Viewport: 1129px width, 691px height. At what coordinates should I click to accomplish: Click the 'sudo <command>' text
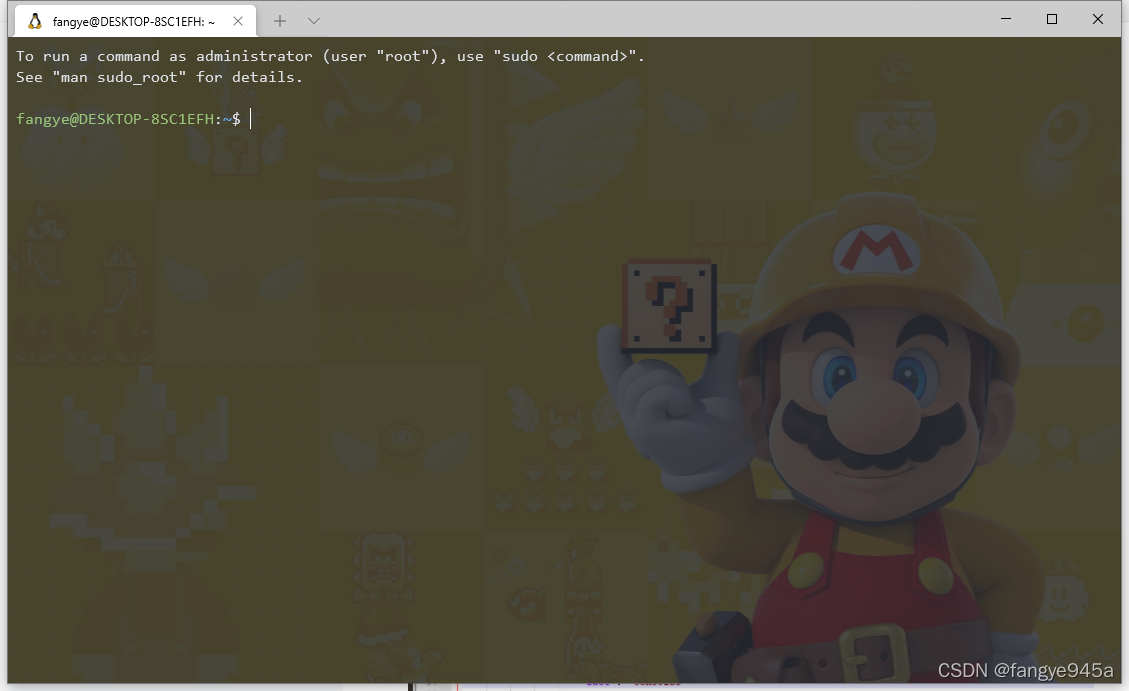565,56
